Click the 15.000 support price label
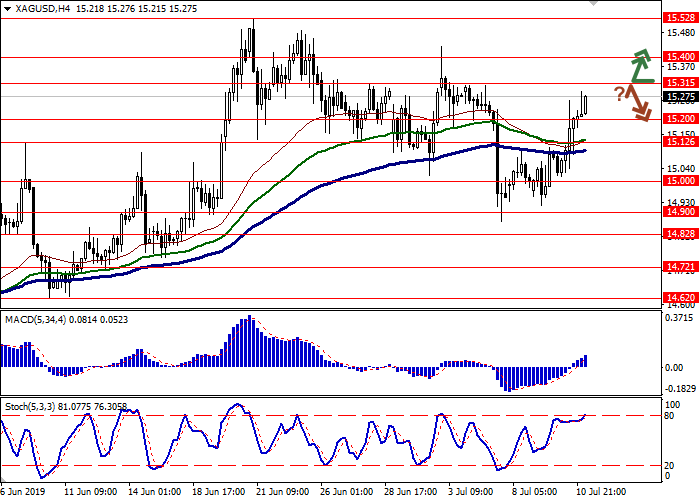 680,181
